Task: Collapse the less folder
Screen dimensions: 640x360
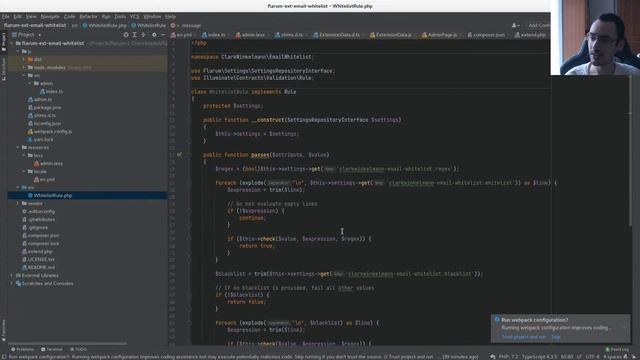Action: [24, 156]
